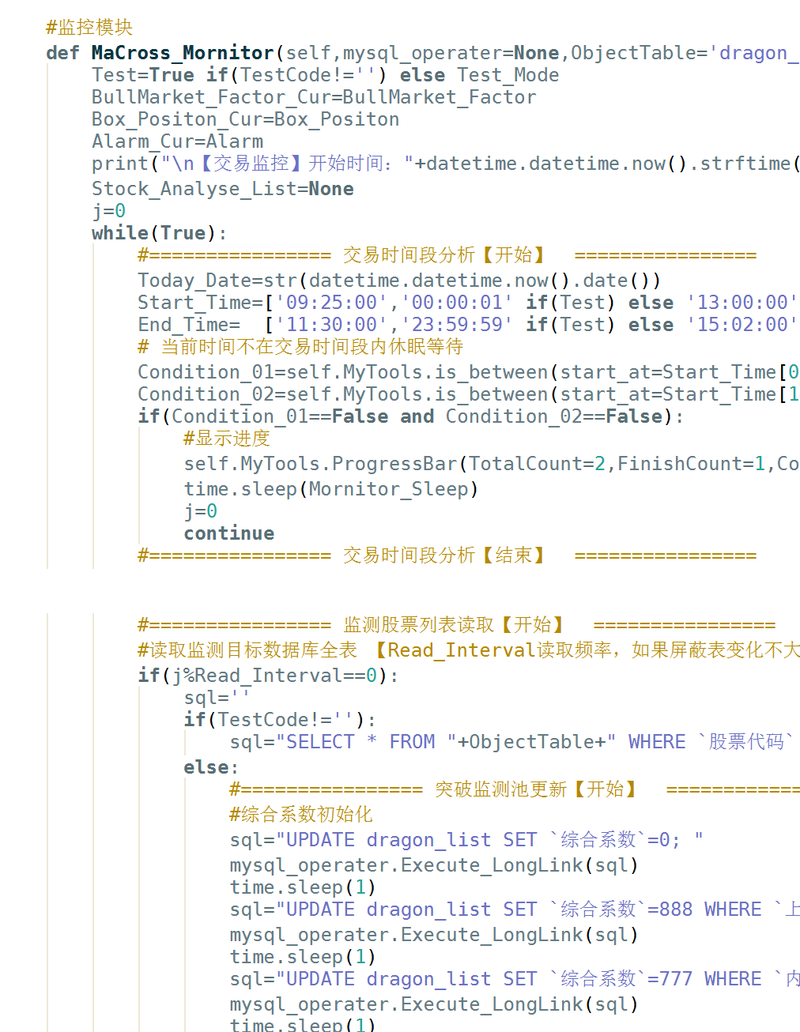Click the empty-string assignment line sql=''
The height and width of the screenshot is (1032, 800).
pos(217,698)
